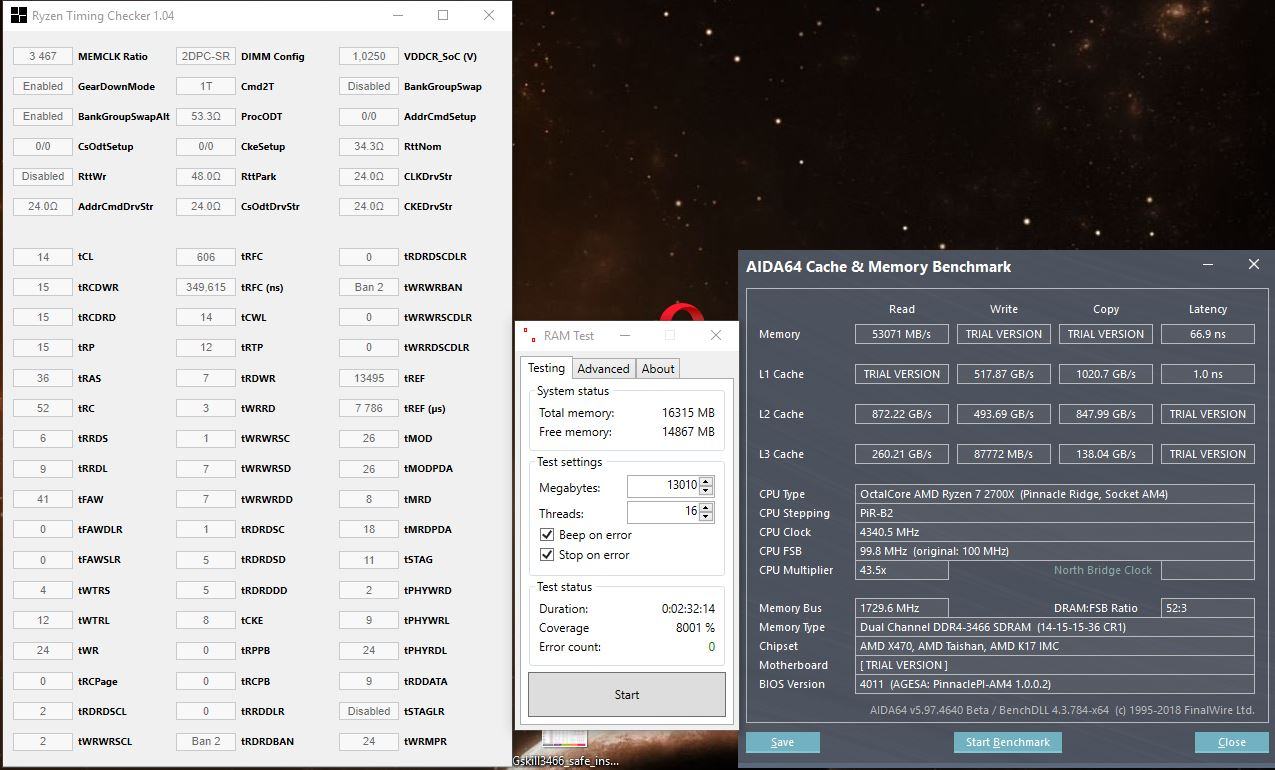Decrease Megabytes with the down arrow
The width and height of the screenshot is (1275, 770).
coord(706,491)
